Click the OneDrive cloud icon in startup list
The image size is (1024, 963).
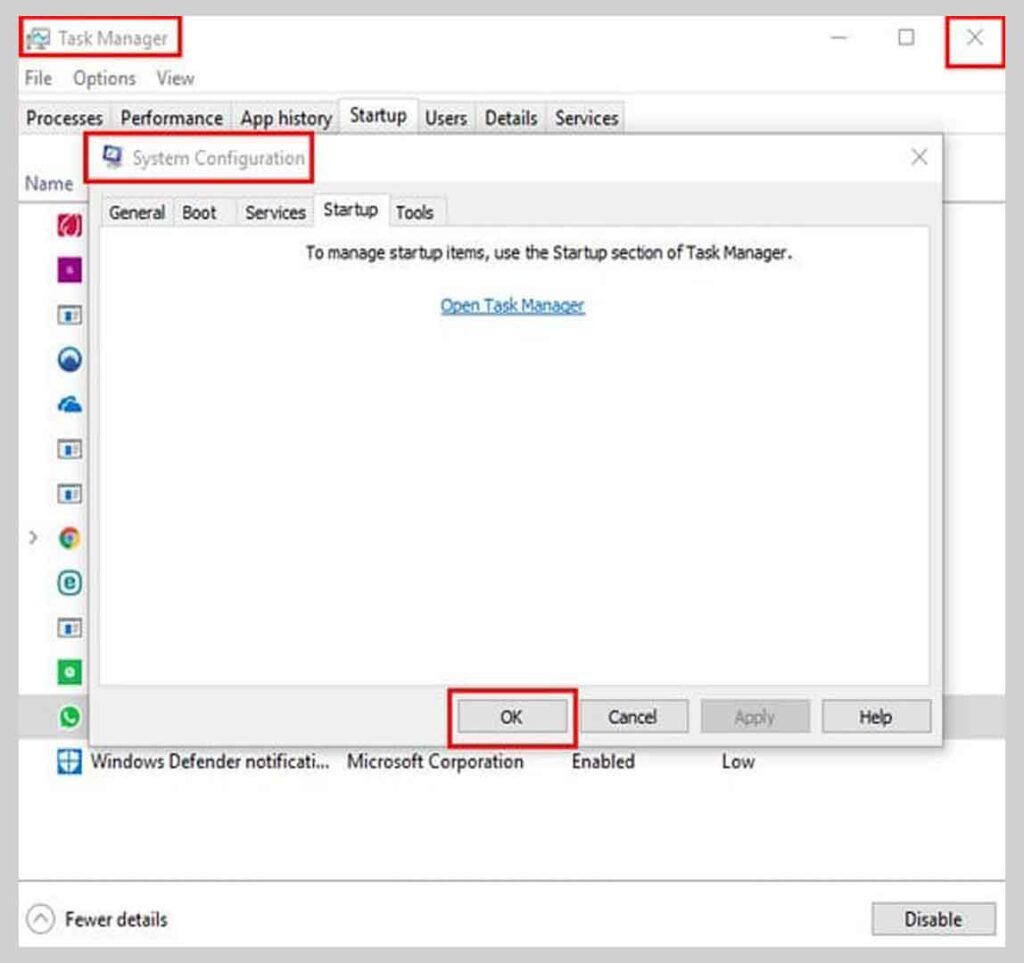[68, 404]
